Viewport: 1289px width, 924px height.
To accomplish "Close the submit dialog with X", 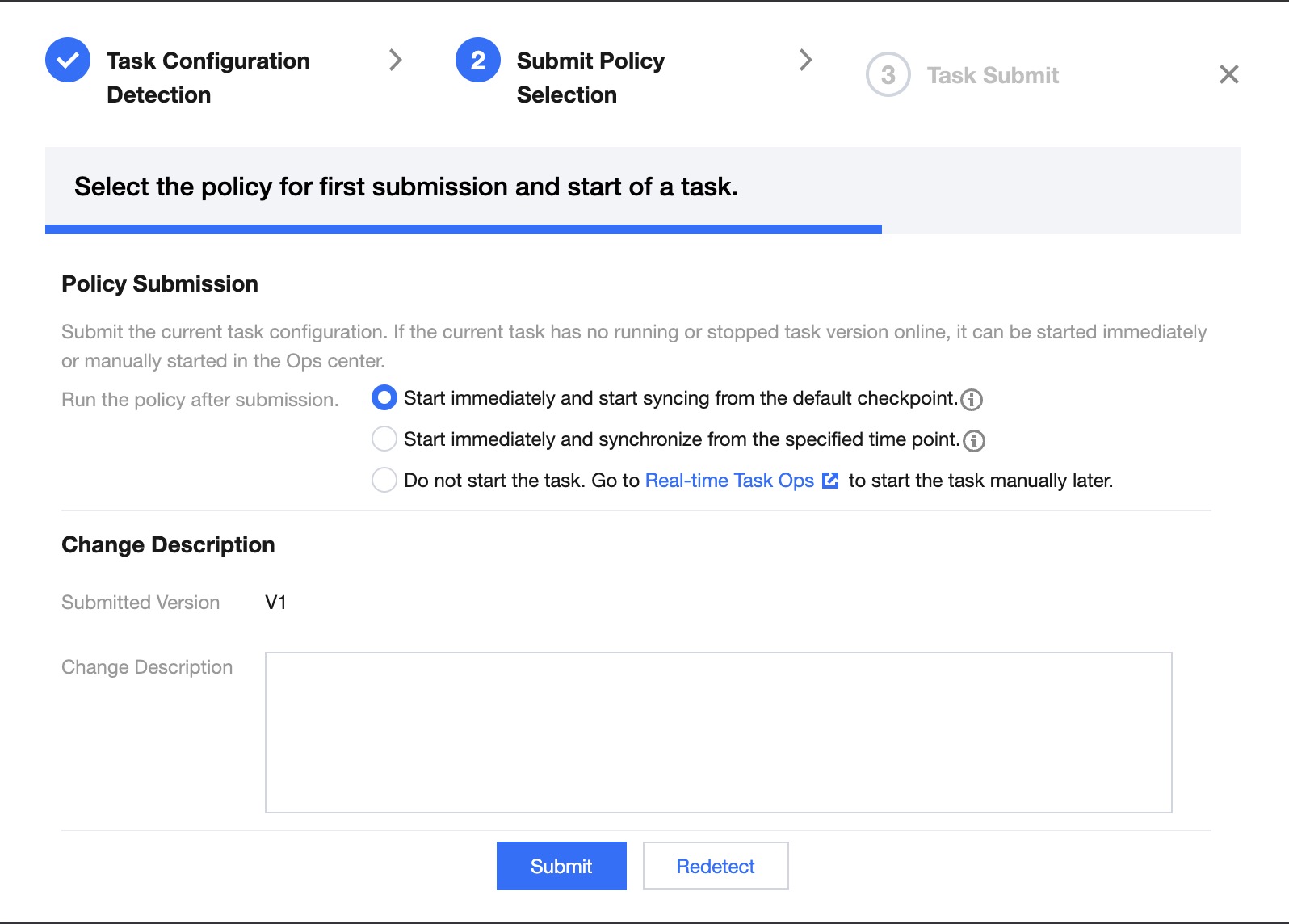I will (1228, 74).
